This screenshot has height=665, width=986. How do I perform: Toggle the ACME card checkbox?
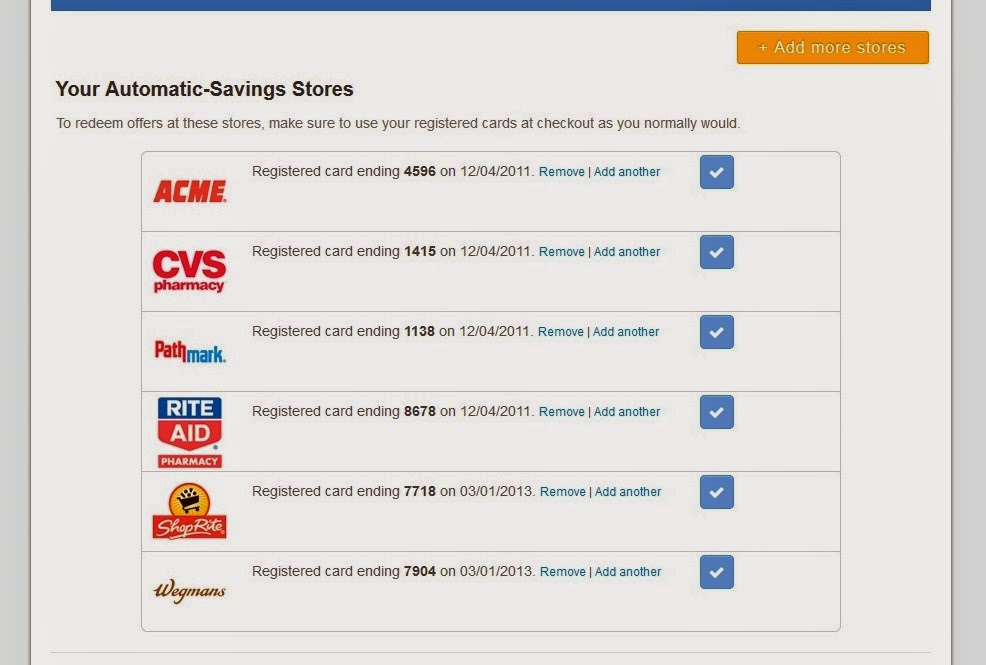click(717, 172)
